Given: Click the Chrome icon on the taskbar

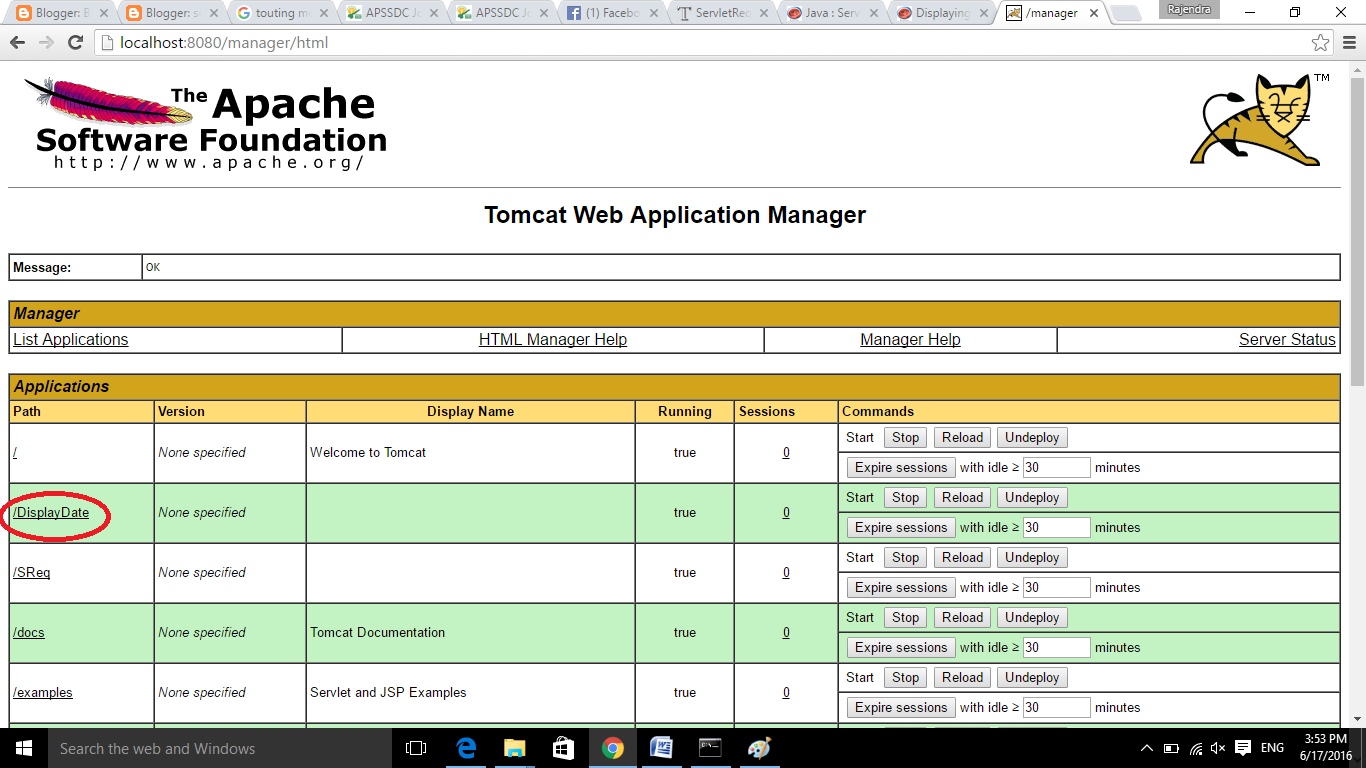Looking at the screenshot, I should (612, 748).
